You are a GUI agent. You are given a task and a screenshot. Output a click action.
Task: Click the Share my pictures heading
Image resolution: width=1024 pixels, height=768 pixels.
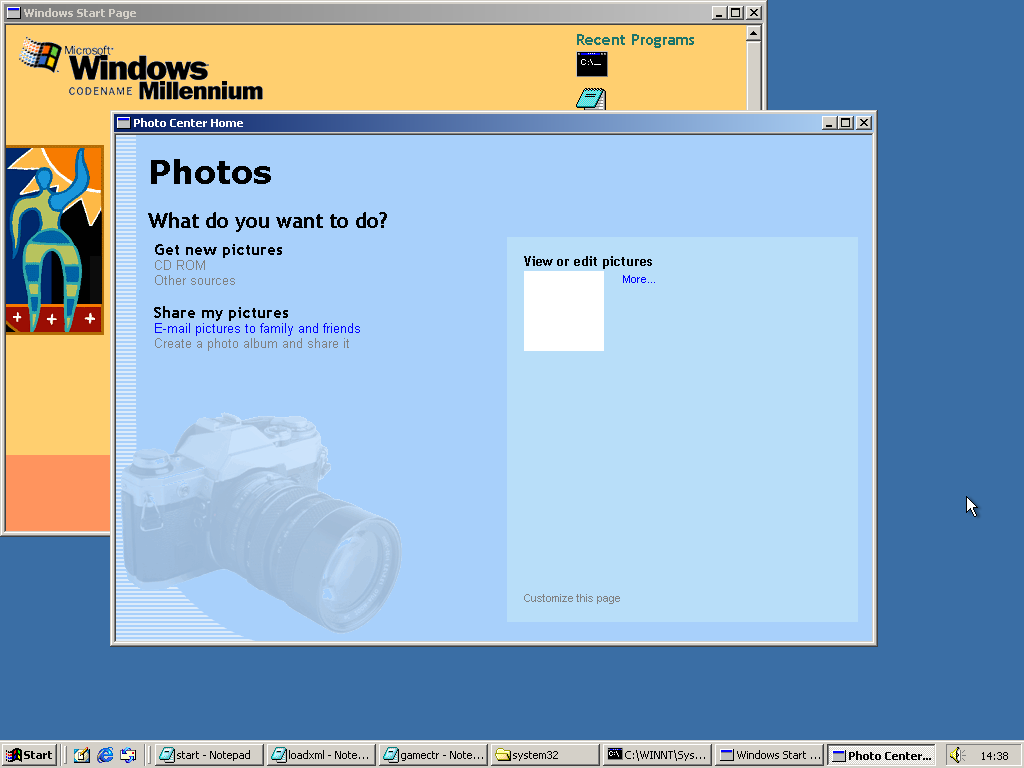click(221, 313)
